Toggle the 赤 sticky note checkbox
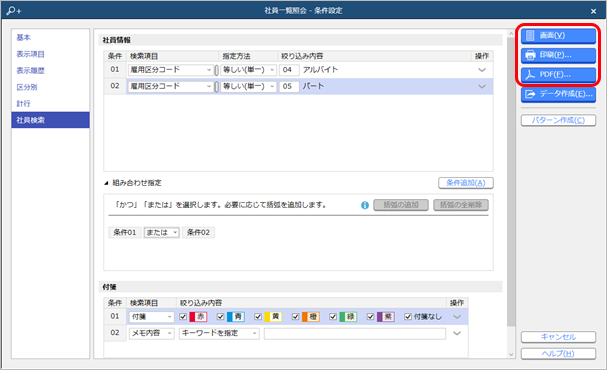The width and height of the screenshot is (607, 370). click(x=183, y=317)
